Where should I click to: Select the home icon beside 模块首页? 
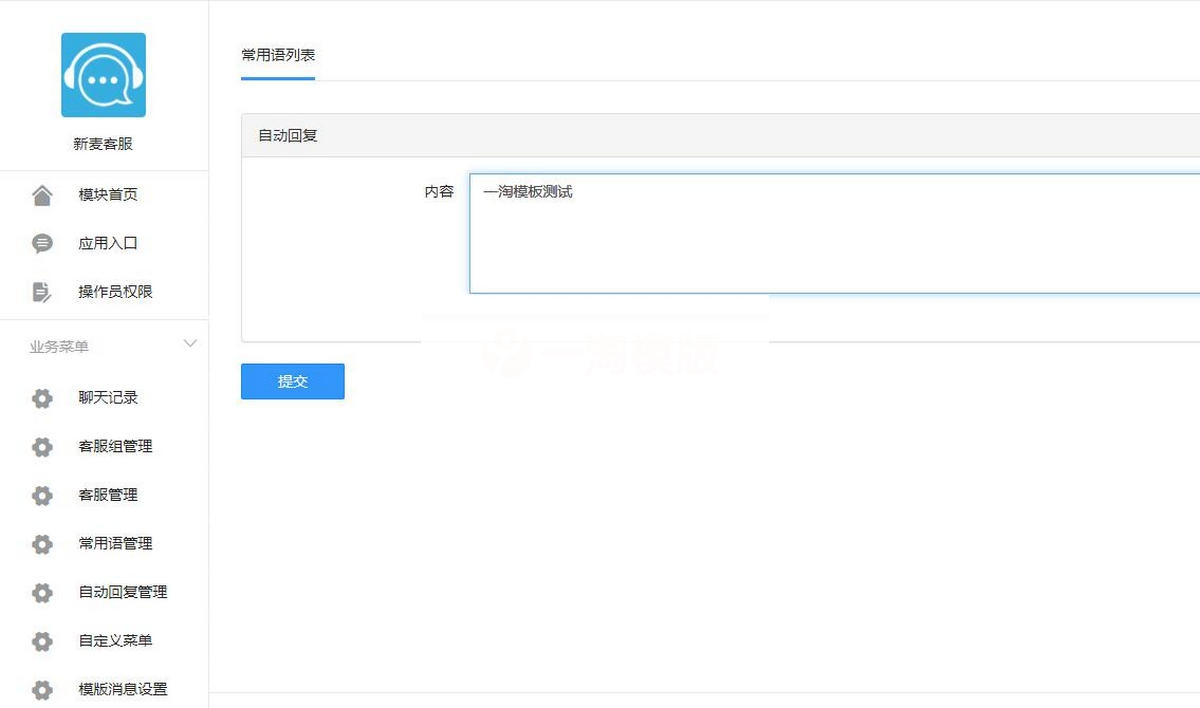pyautogui.click(x=41, y=194)
